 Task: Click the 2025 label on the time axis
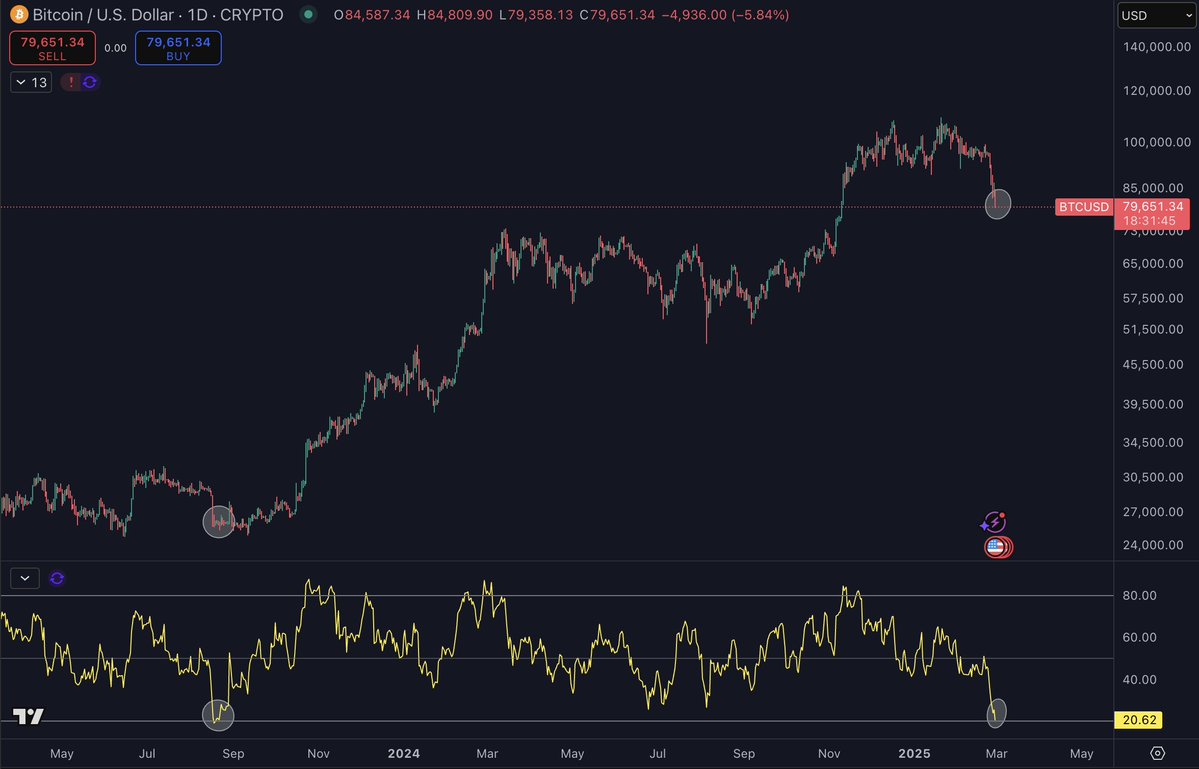[913, 754]
